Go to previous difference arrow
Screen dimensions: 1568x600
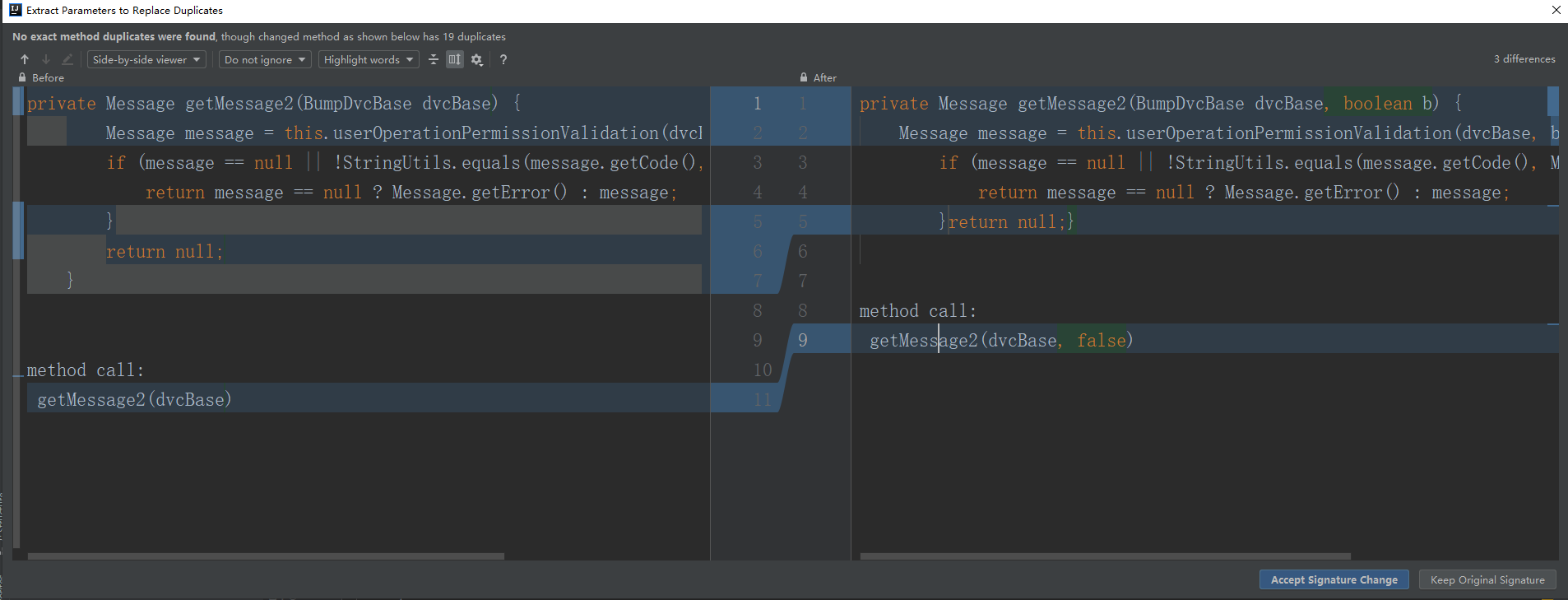pyautogui.click(x=25, y=59)
